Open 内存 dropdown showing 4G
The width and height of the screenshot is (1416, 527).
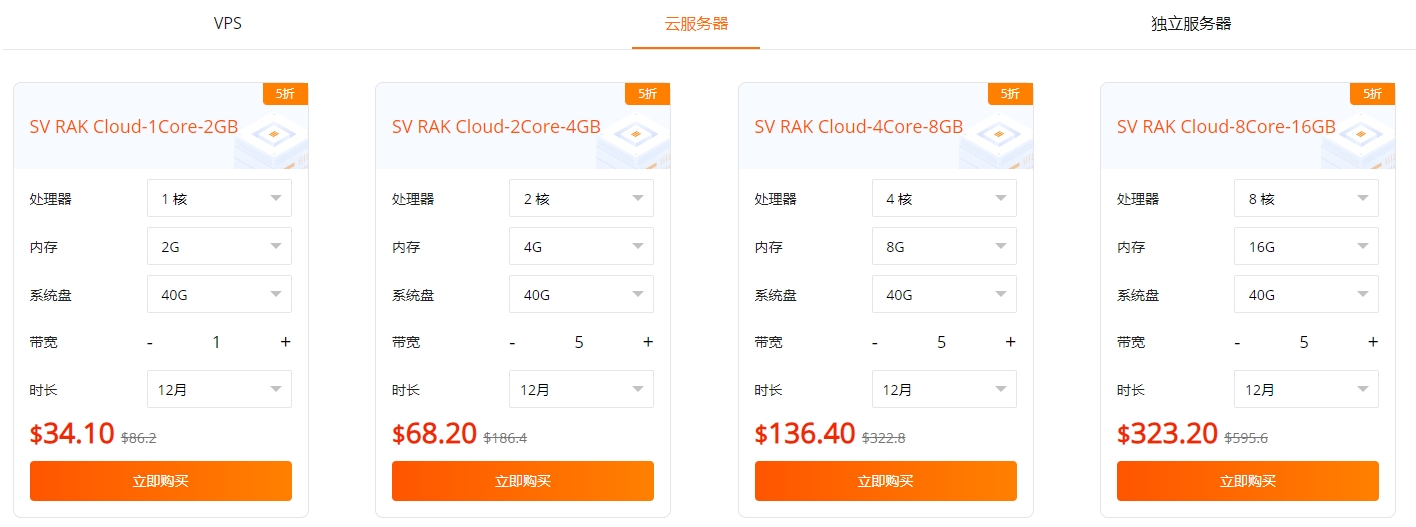click(581, 246)
